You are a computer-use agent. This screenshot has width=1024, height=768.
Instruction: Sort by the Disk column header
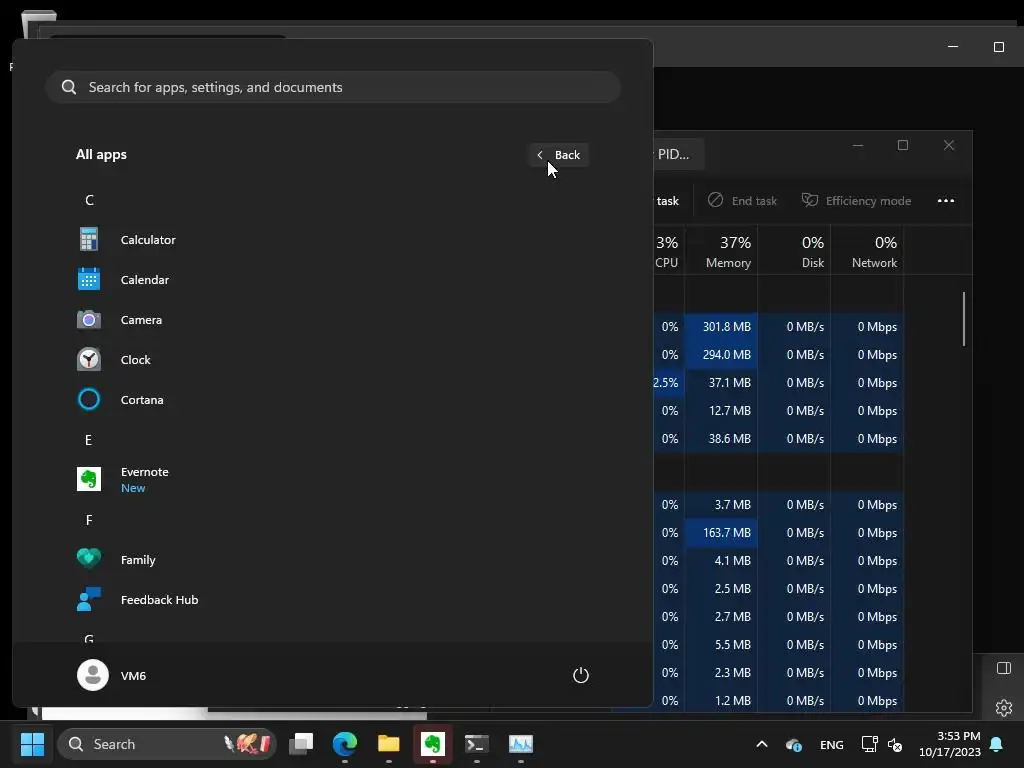[x=794, y=251]
